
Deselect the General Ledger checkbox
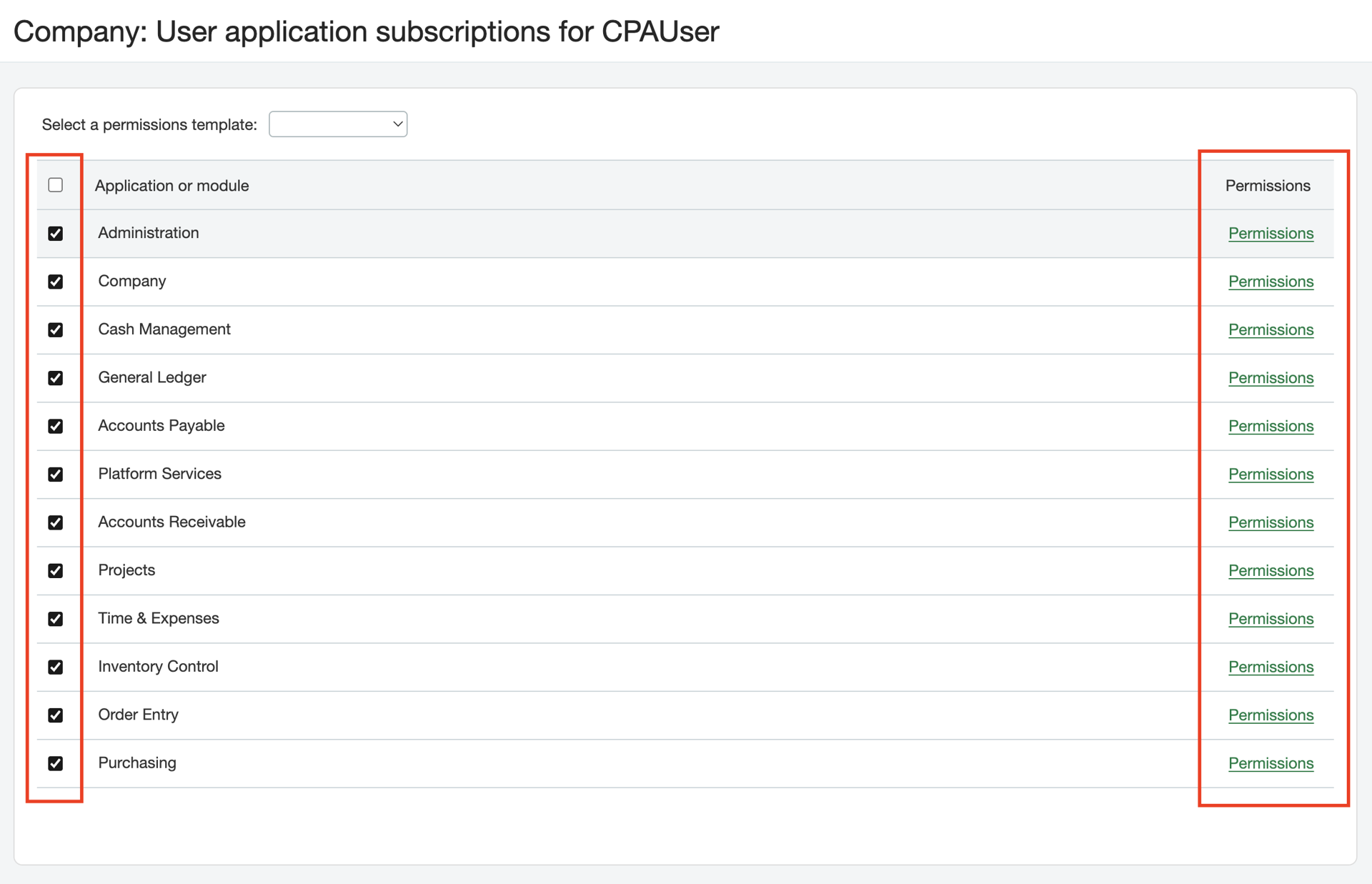click(55, 378)
